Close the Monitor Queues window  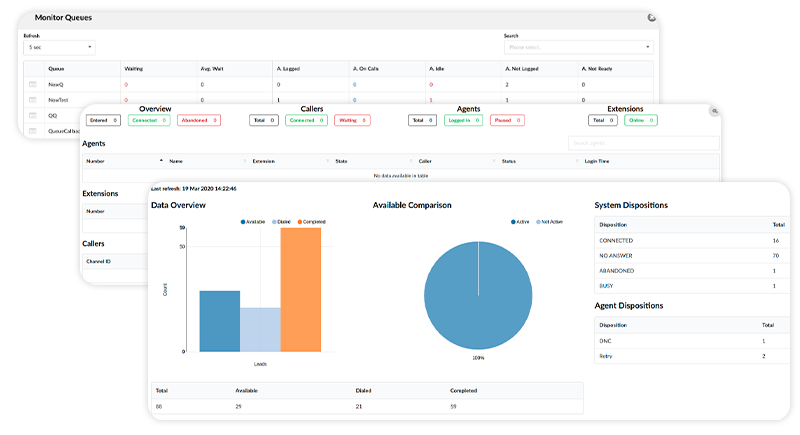click(x=652, y=17)
